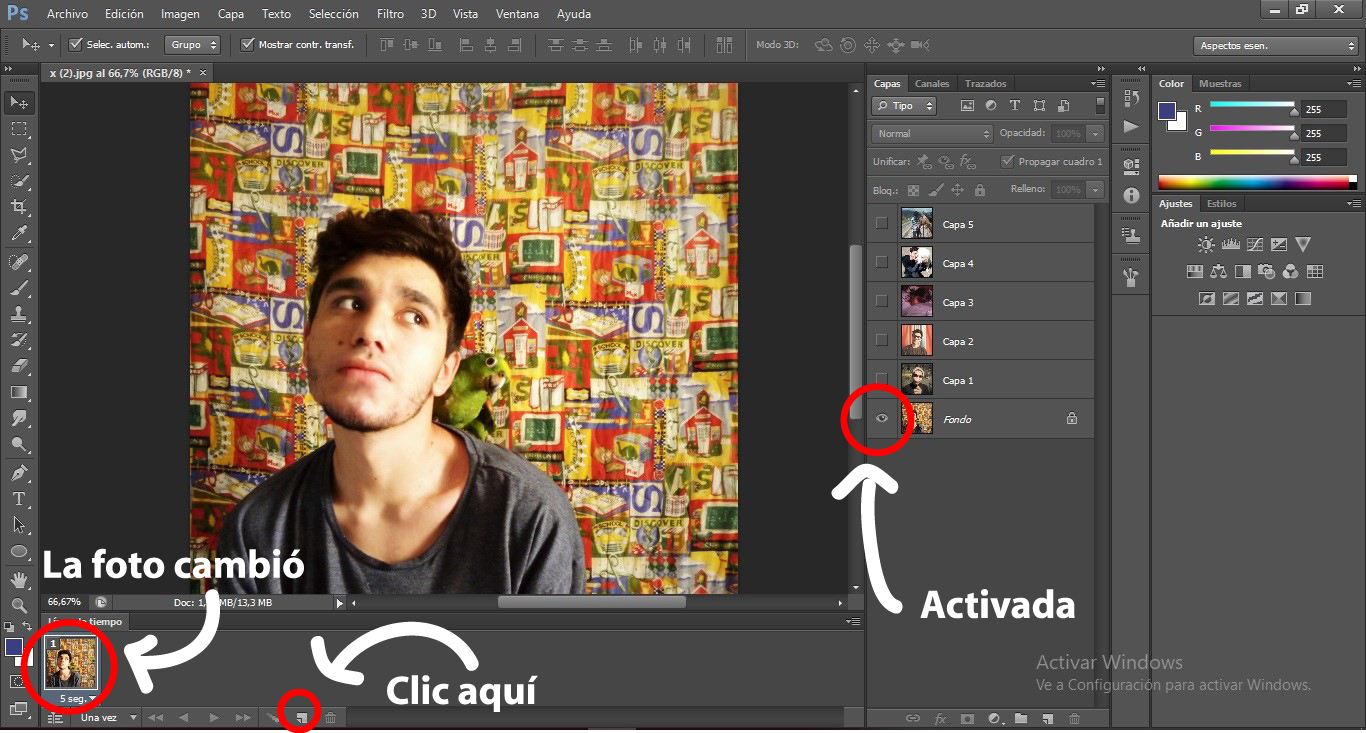Select the Crop tool
This screenshot has height=733, width=1366.
[18, 207]
